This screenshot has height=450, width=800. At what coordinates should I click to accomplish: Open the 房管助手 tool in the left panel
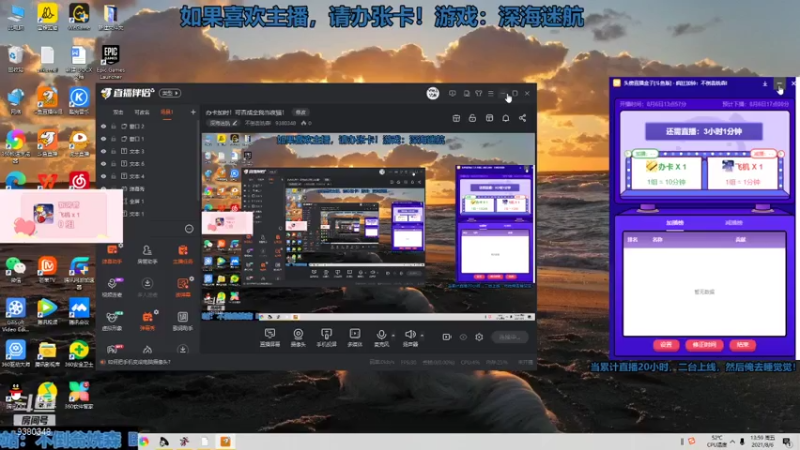pyautogui.click(x=147, y=254)
